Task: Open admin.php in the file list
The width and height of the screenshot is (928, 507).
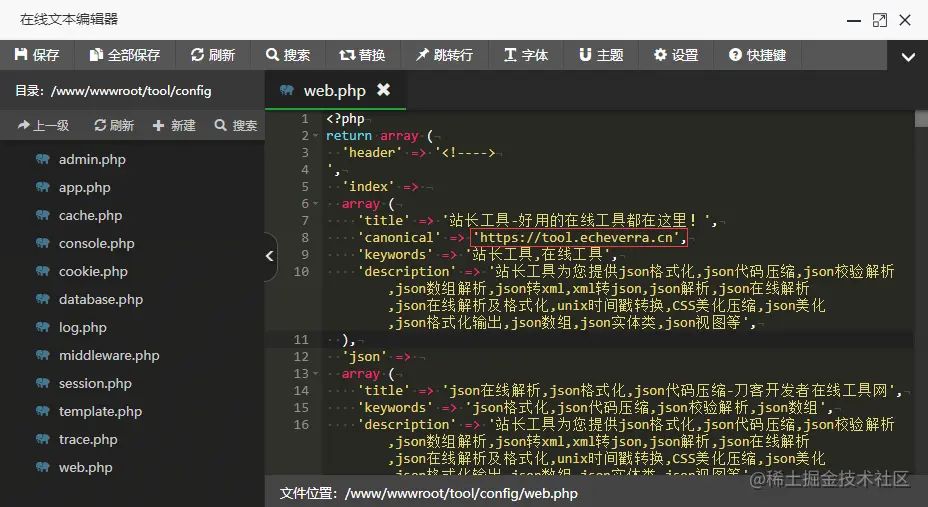Action: pyautogui.click(x=92, y=159)
